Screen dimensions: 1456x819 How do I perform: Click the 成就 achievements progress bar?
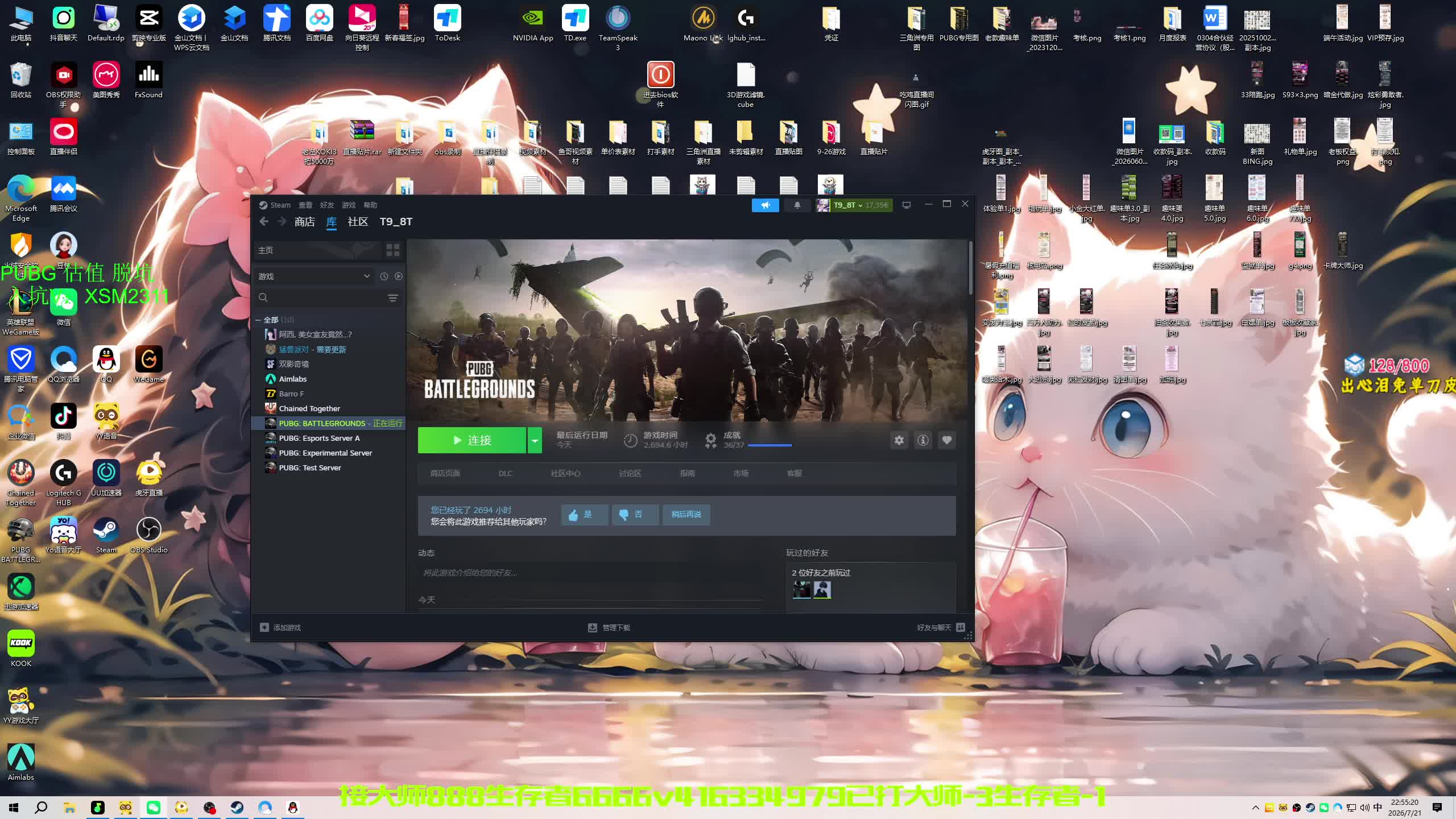pos(770,445)
